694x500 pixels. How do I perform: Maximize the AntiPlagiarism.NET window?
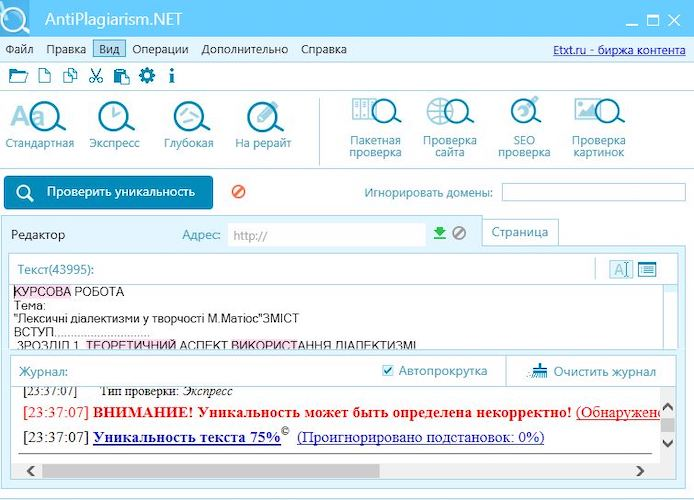(653, 20)
